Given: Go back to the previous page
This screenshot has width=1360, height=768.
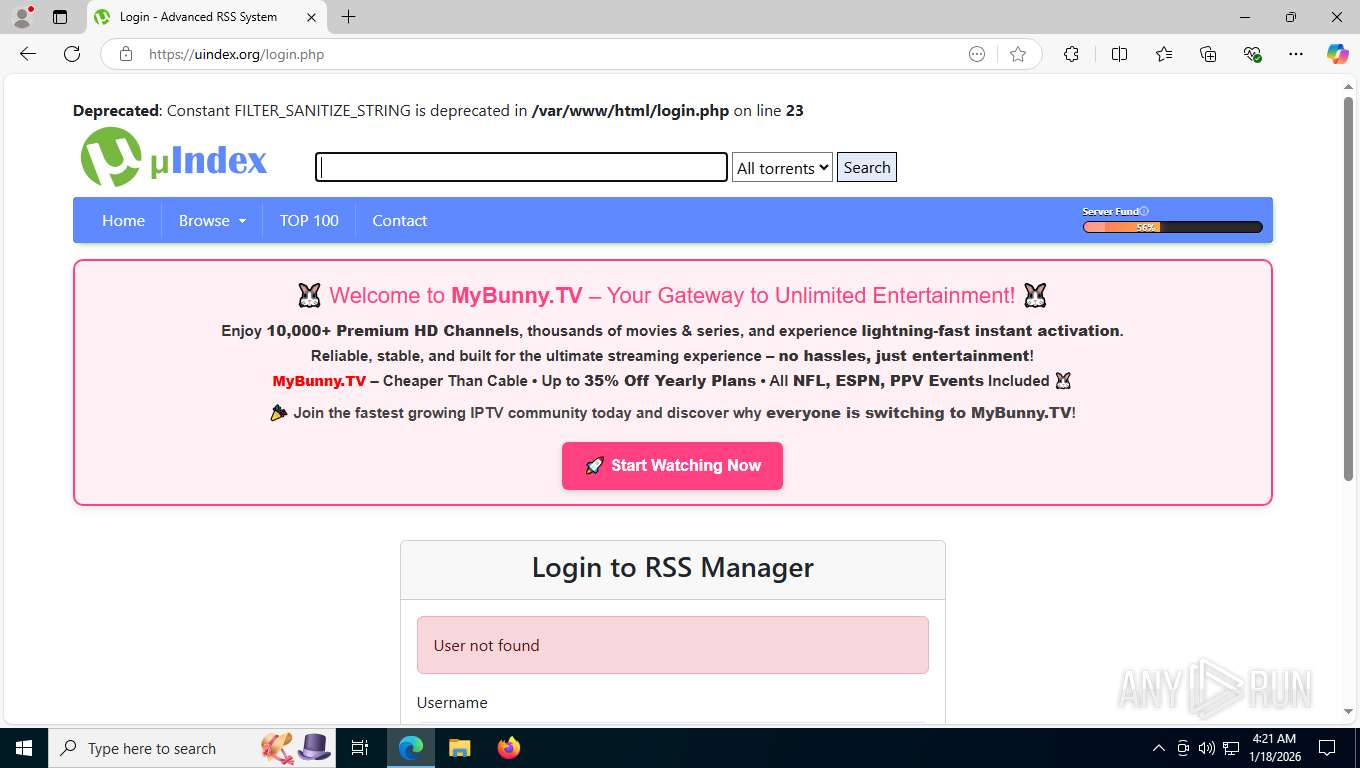Looking at the screenshot, I should tap(28, 54).
